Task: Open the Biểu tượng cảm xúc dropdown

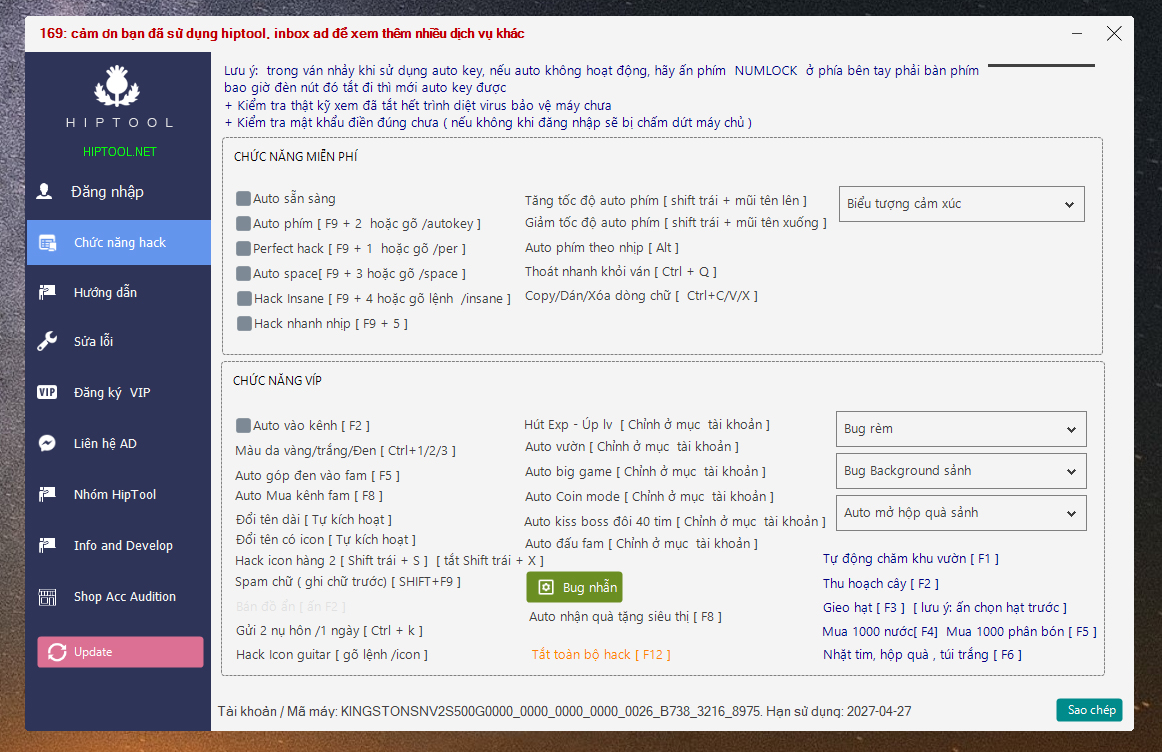Action: tap(961, 204)
